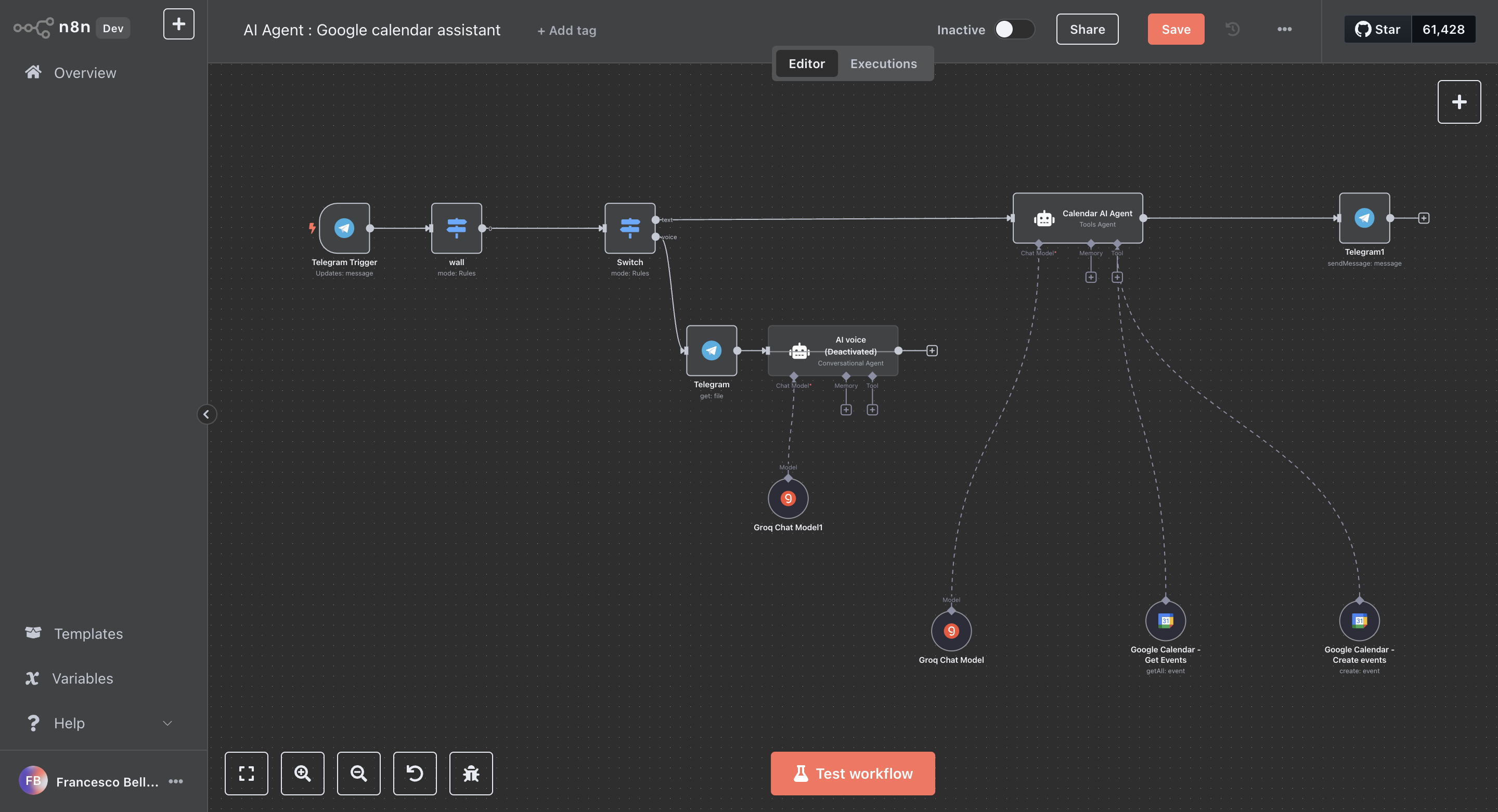Click the Telegram Trigger node icon

344,228
